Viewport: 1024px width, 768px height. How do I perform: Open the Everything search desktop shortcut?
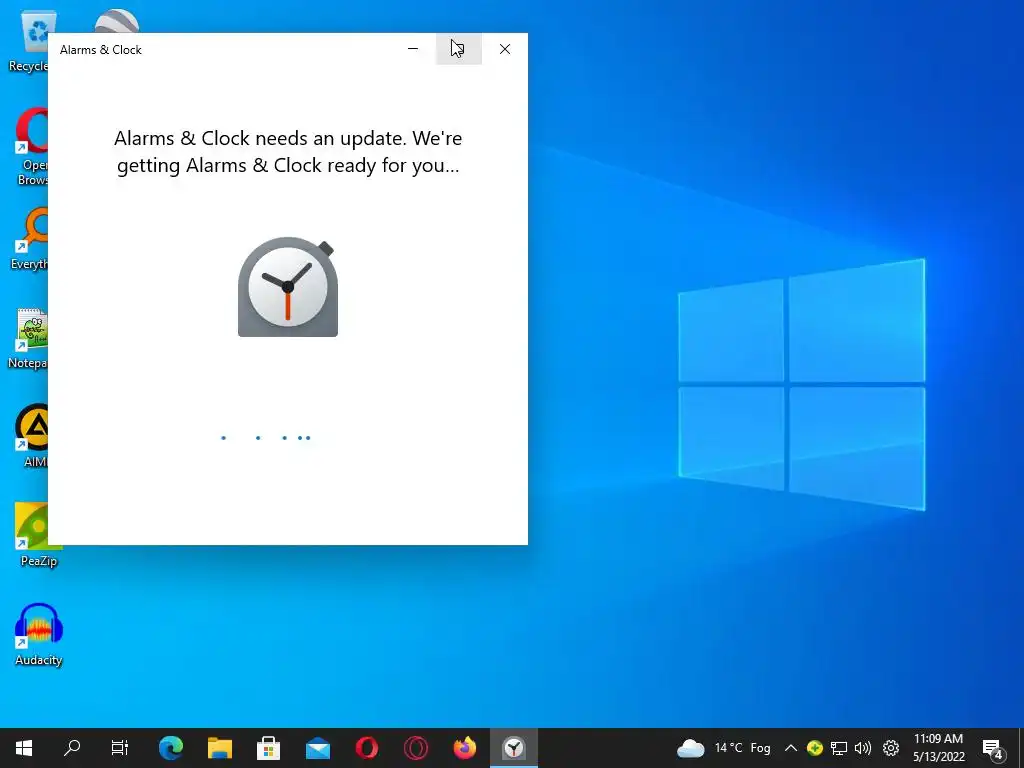pyautogui.click(x=30, y=238)
